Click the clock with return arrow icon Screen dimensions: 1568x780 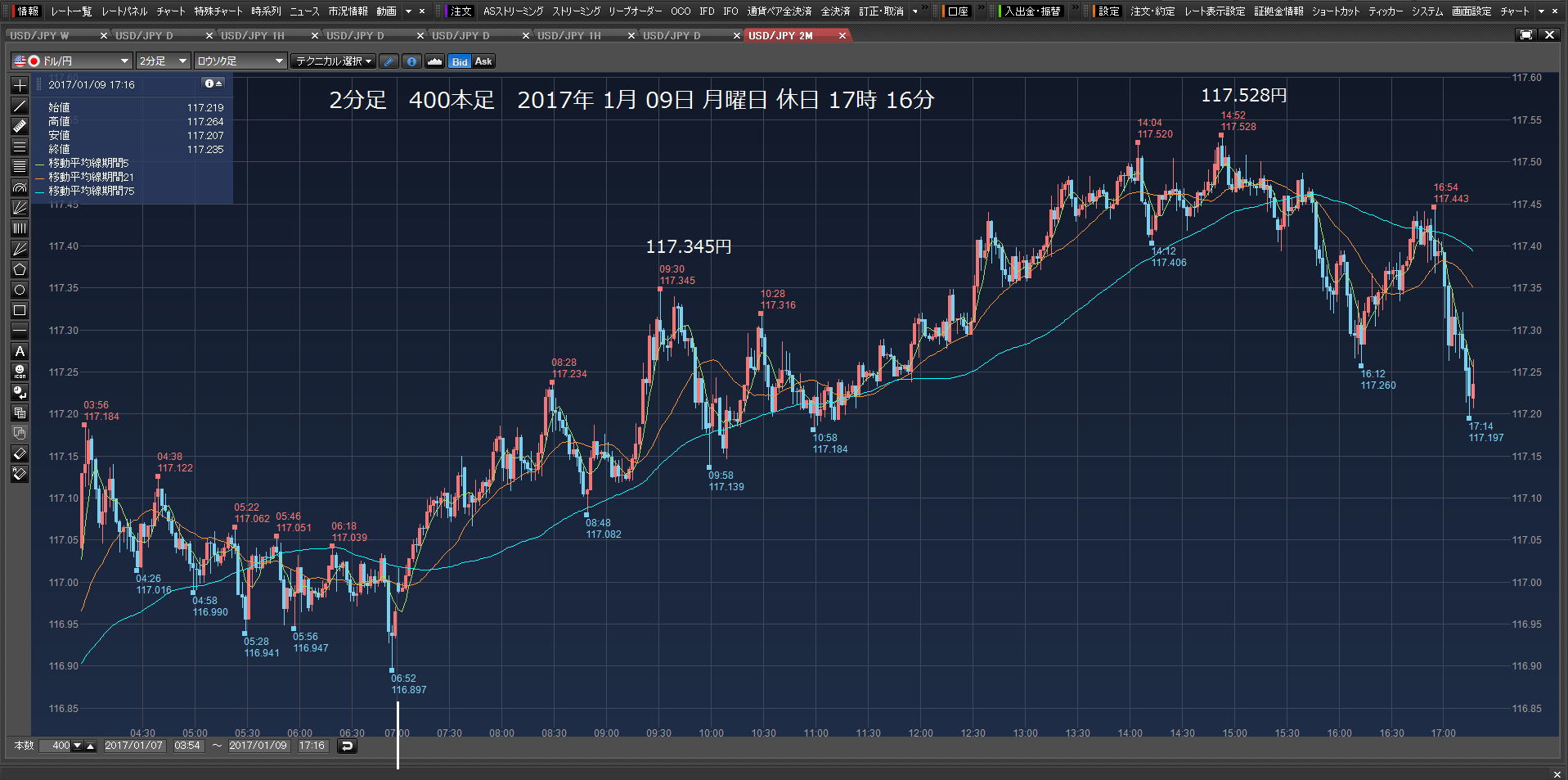coord(20,392)
